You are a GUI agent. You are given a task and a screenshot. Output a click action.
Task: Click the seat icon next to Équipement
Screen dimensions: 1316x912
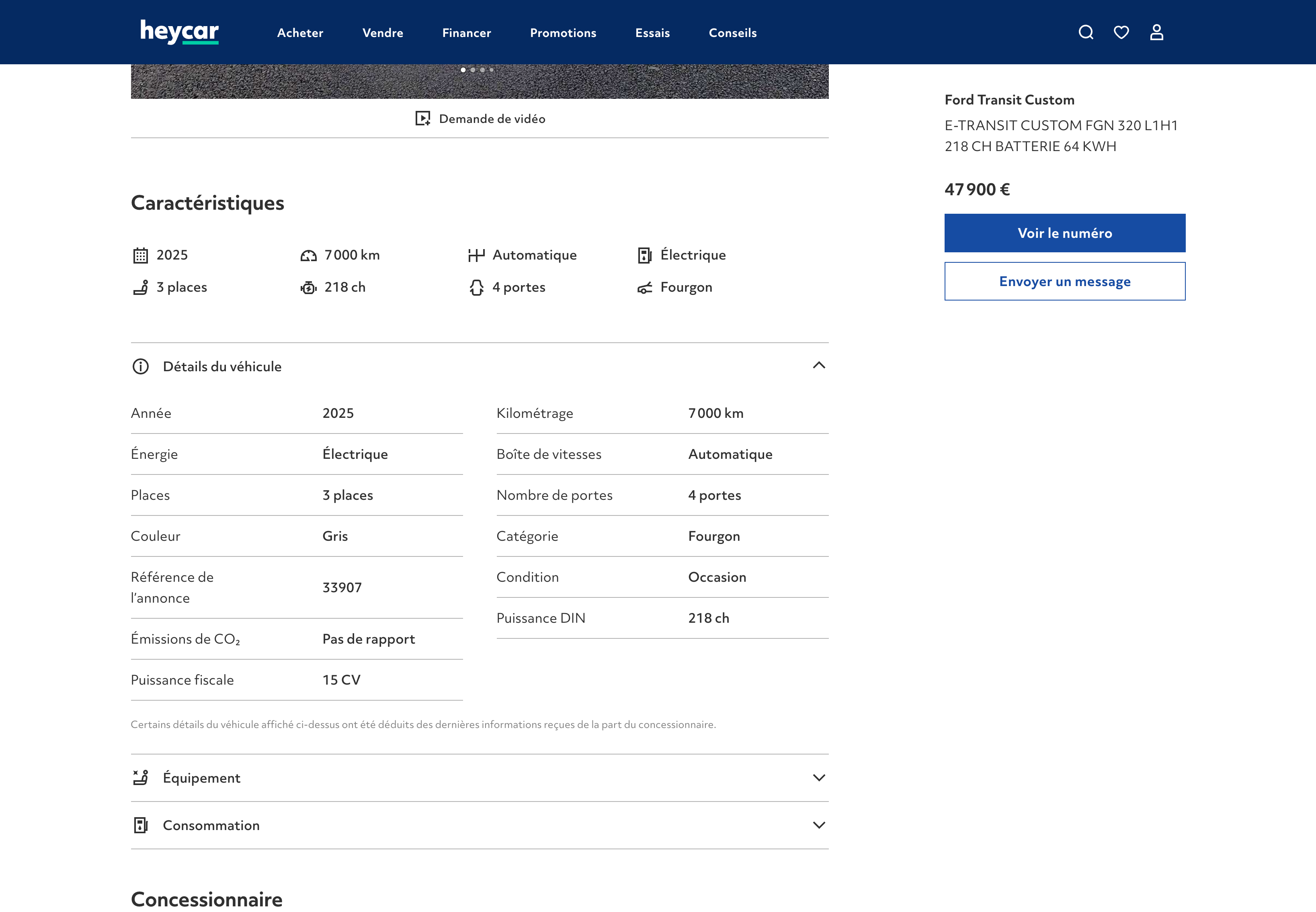tap(141, 777)
